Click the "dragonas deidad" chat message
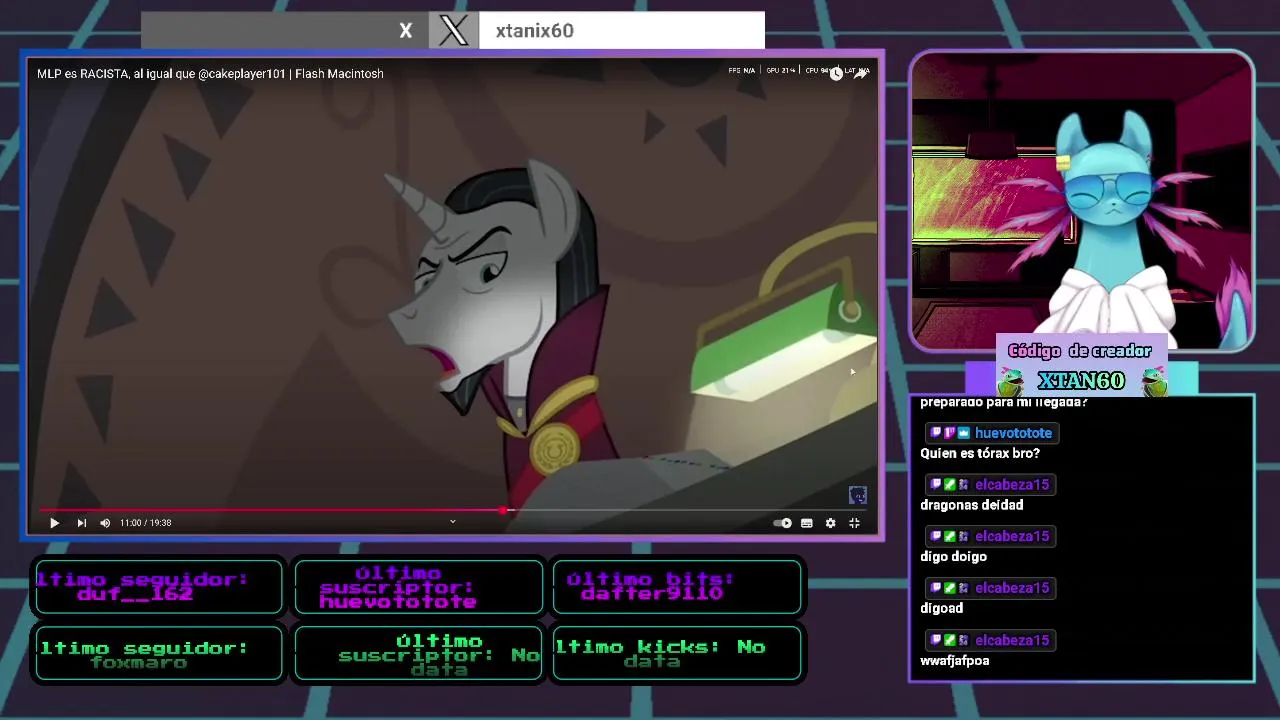This screenshot has height=720, width=1280. [971, 505]
